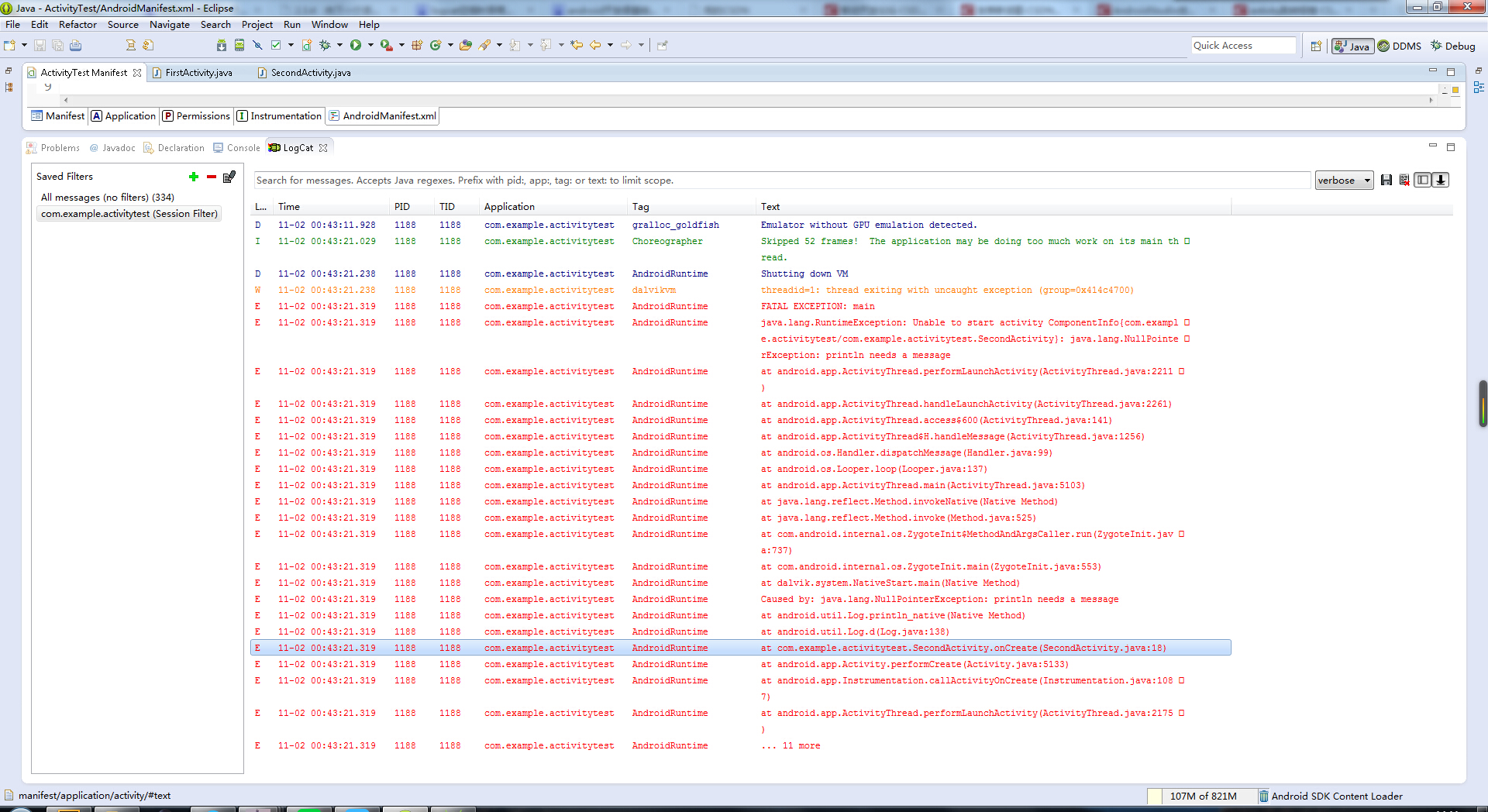Click the Outline view icon on right edge
Image resolution: width=1488 pixels, height=812 pixels.
[x=1479, y=88]
